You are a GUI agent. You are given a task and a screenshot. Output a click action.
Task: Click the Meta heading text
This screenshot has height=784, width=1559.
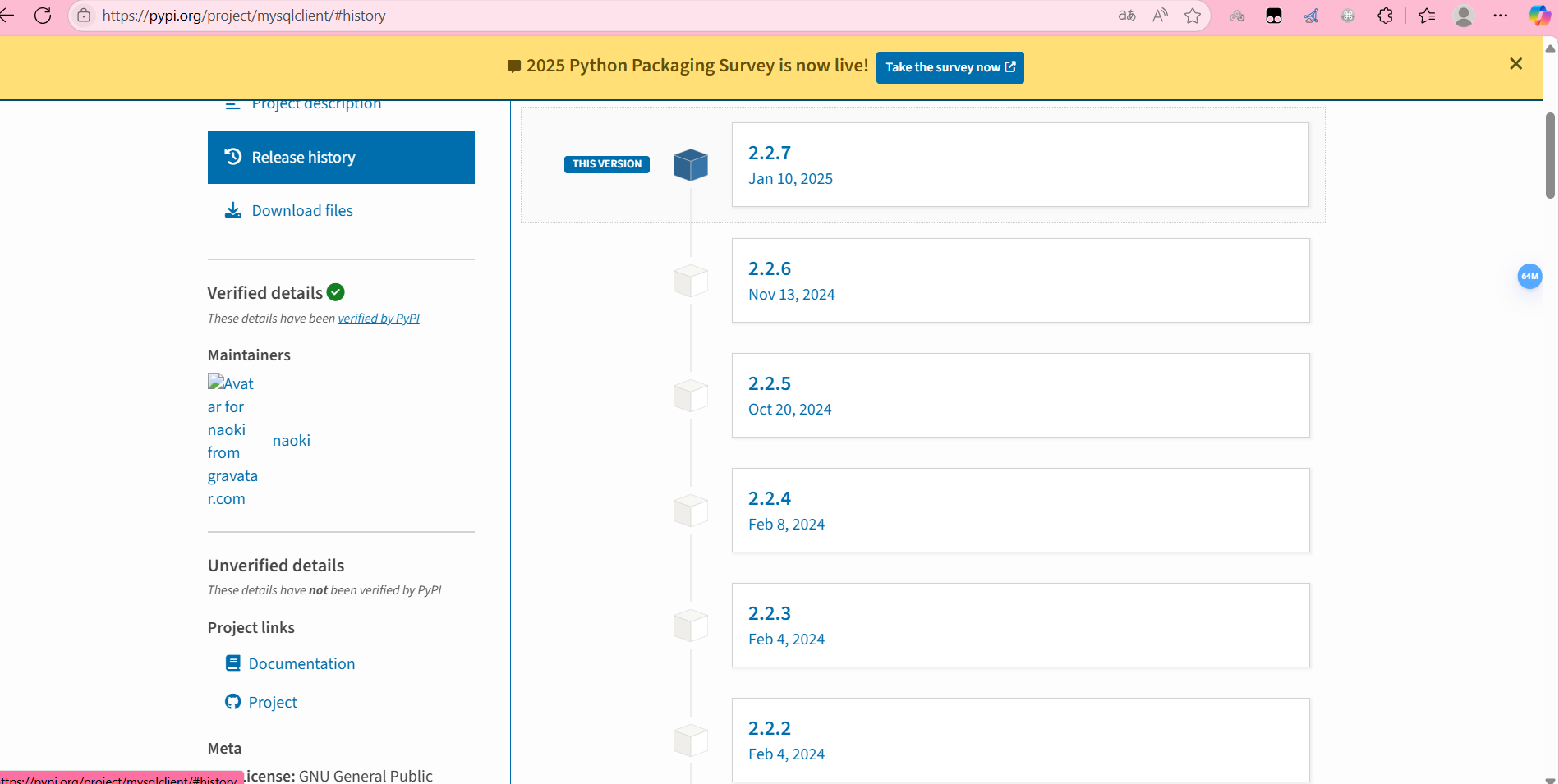(x=224, y=748)
